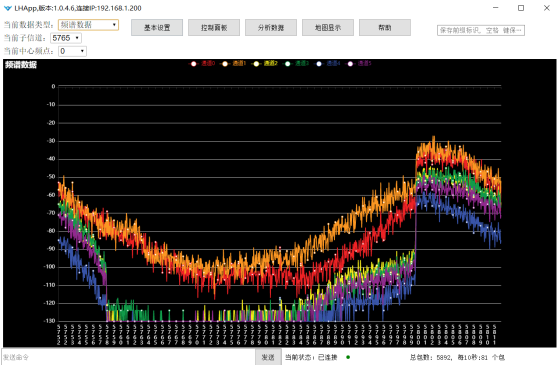
Task: Open the 当前子信道 5765 dropdown
Action: (66, 38)
